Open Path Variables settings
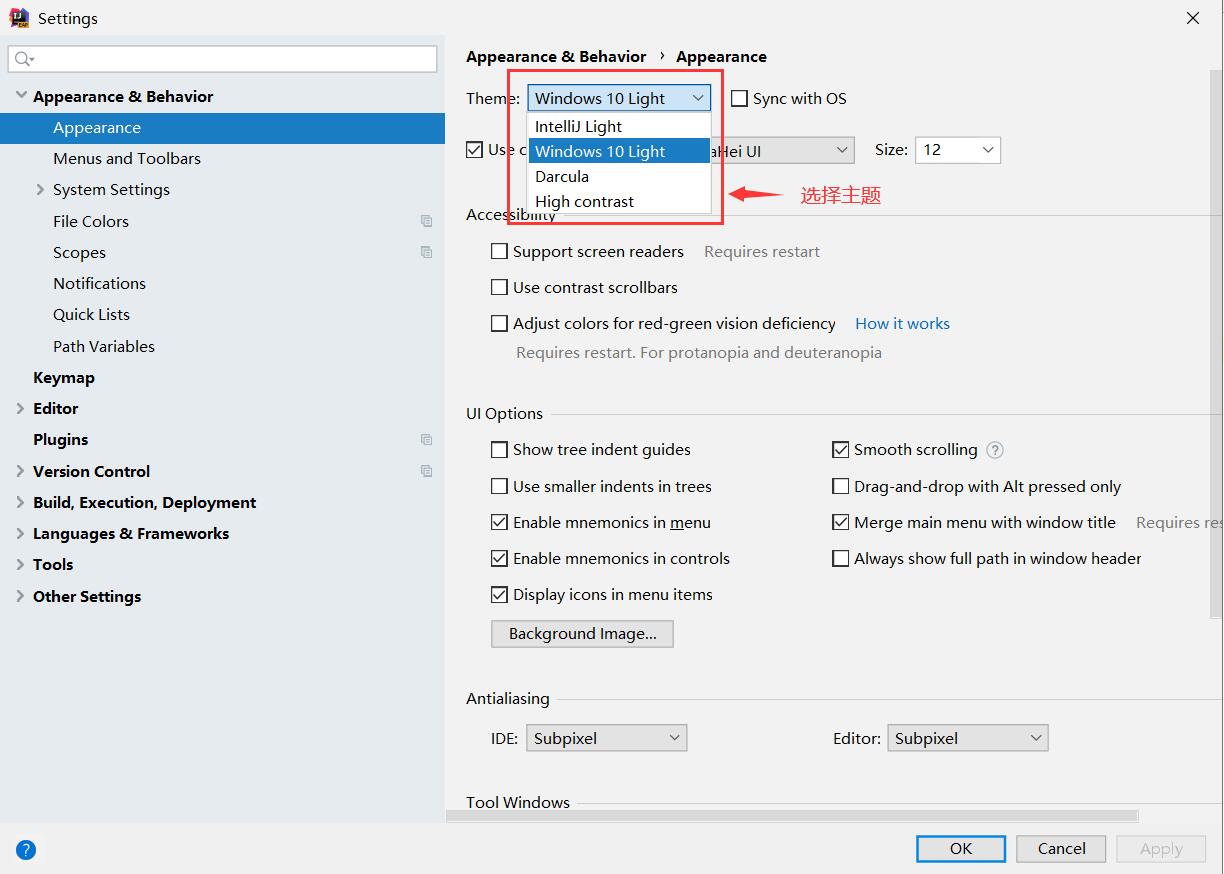 pyautogui.click(x=104, y=346)
